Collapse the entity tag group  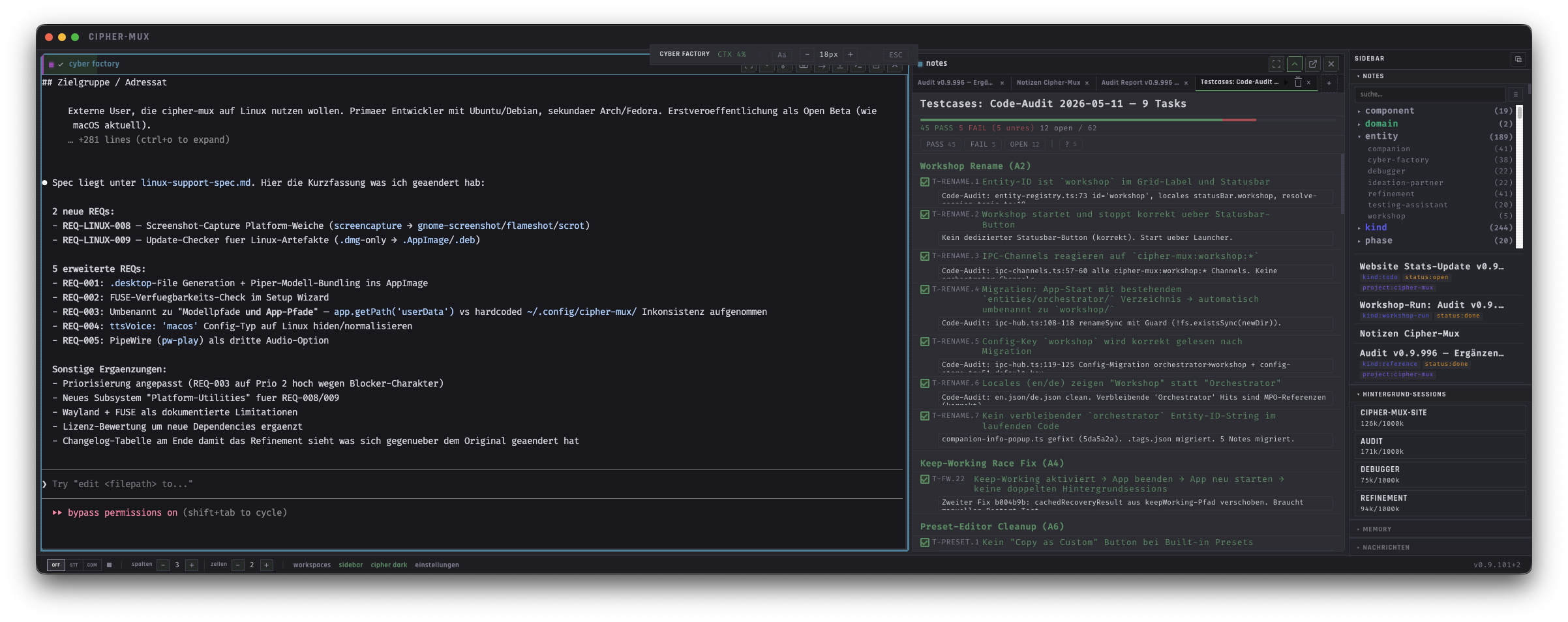click(x=1436, y=136)
